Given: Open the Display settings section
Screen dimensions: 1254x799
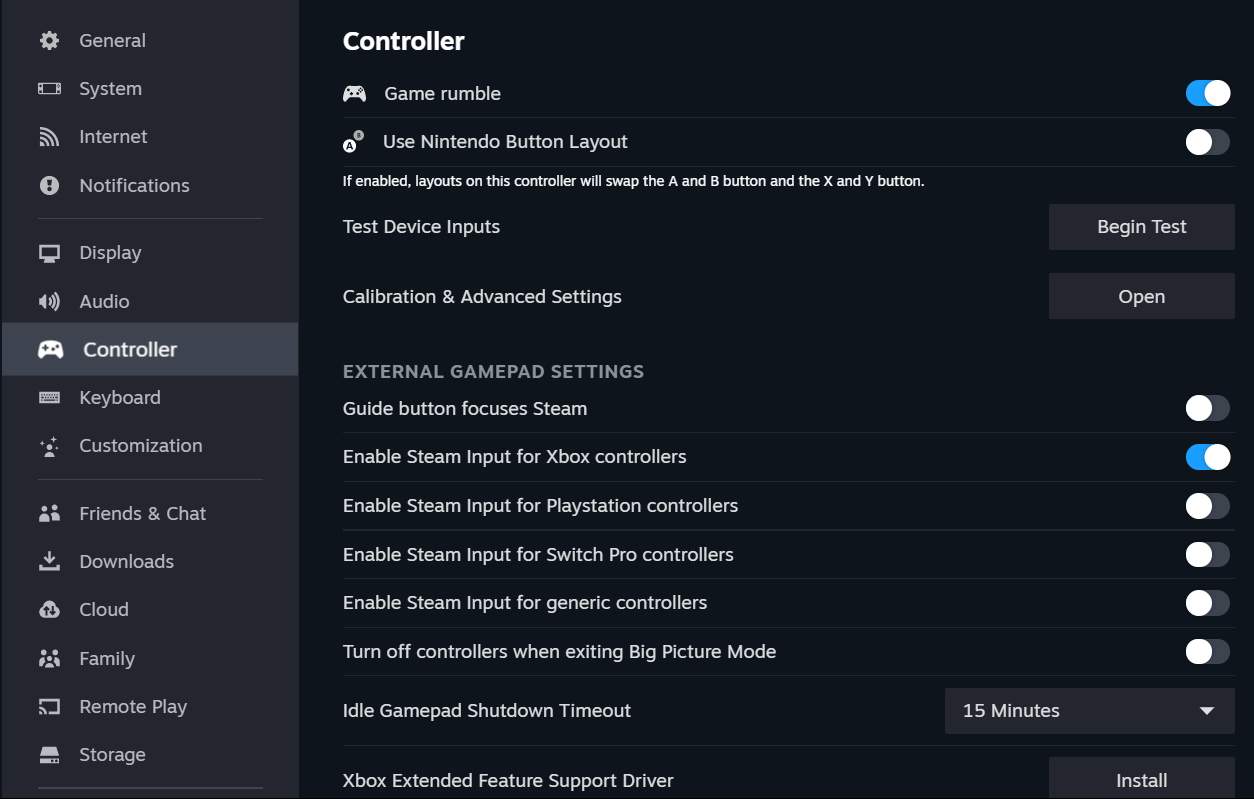Looking at the screenshot, I should 110,253.
